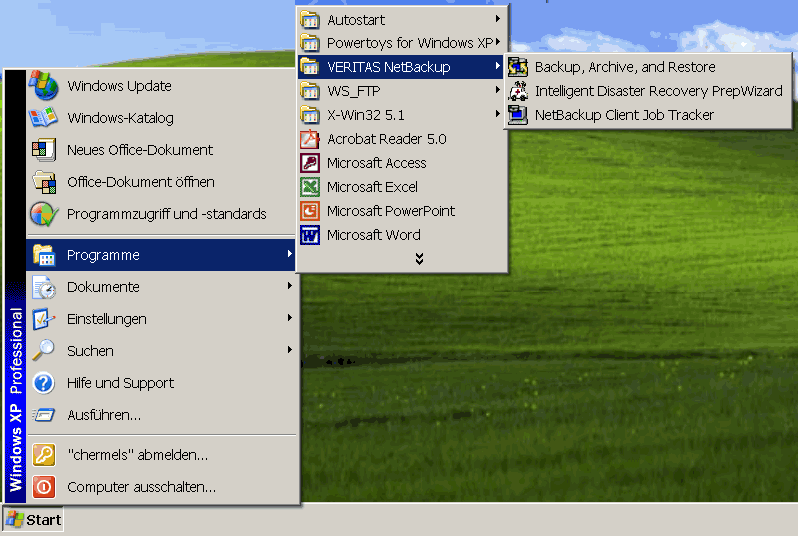The width and height of the screenshot is (798, 536).
Task: Click the Ausführen run icon
Action: coord(44,415)
